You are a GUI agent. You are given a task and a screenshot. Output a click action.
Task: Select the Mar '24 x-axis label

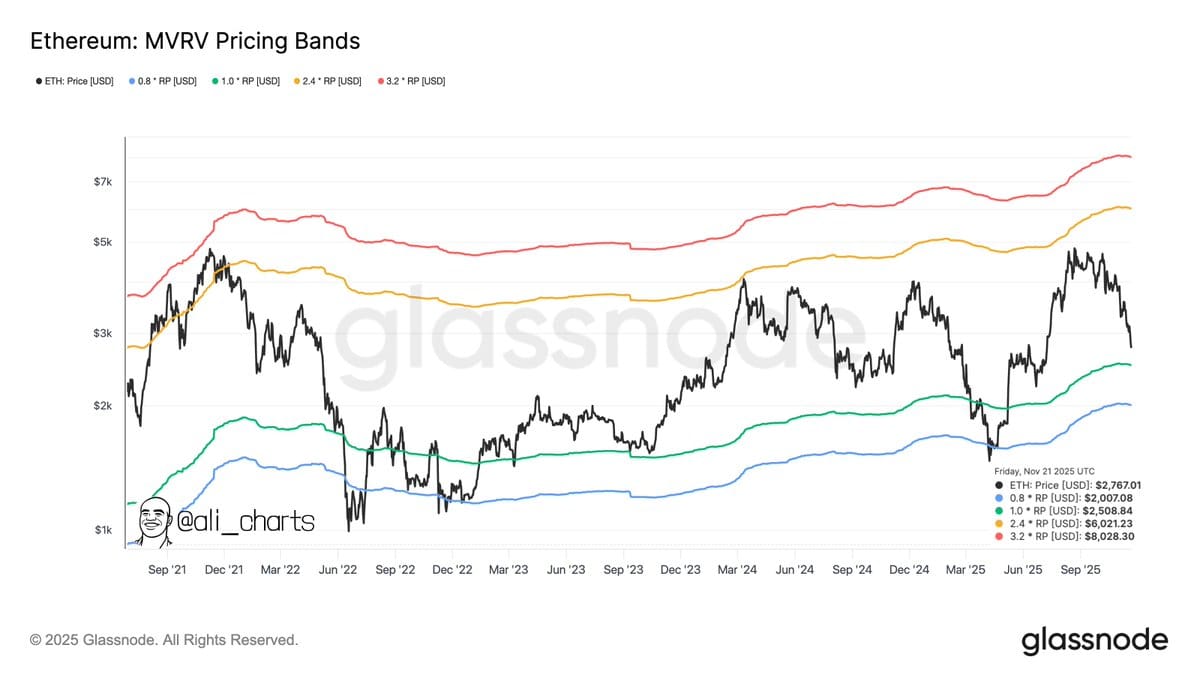point(737,569)
